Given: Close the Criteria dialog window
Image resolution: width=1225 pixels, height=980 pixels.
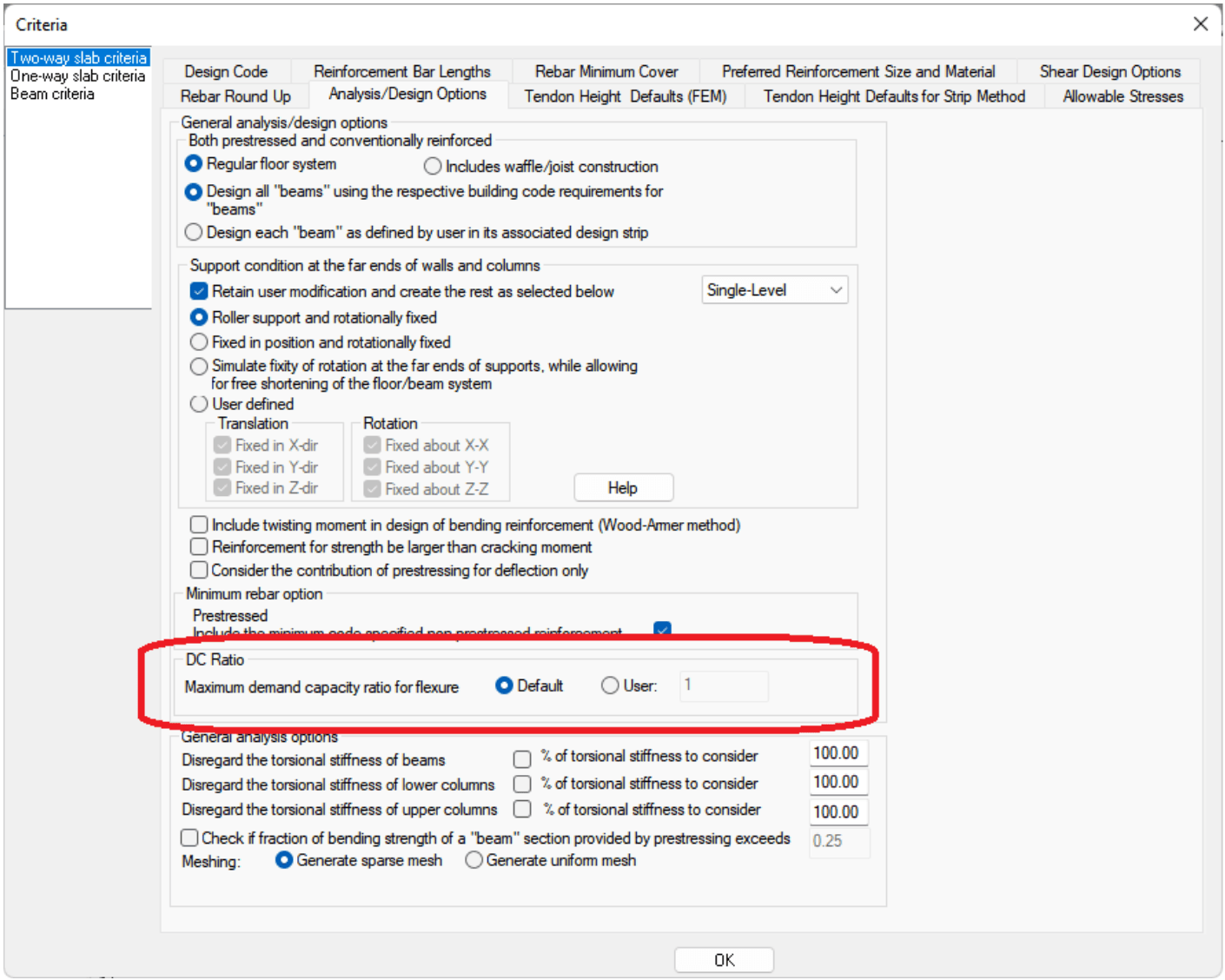Looking at the screenshot, I should pos(1200,24).
